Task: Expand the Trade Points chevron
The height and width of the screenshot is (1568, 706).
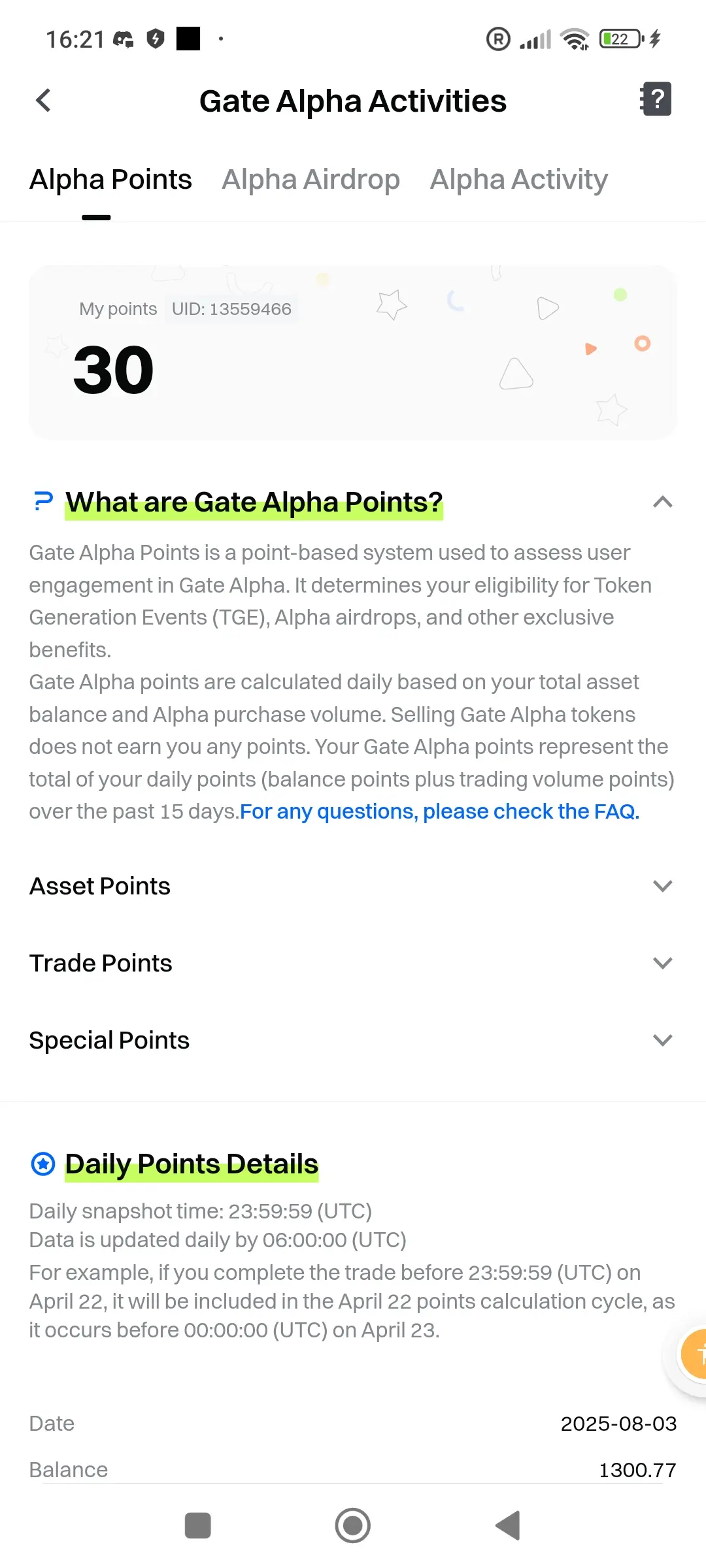Action: (663, 963)
